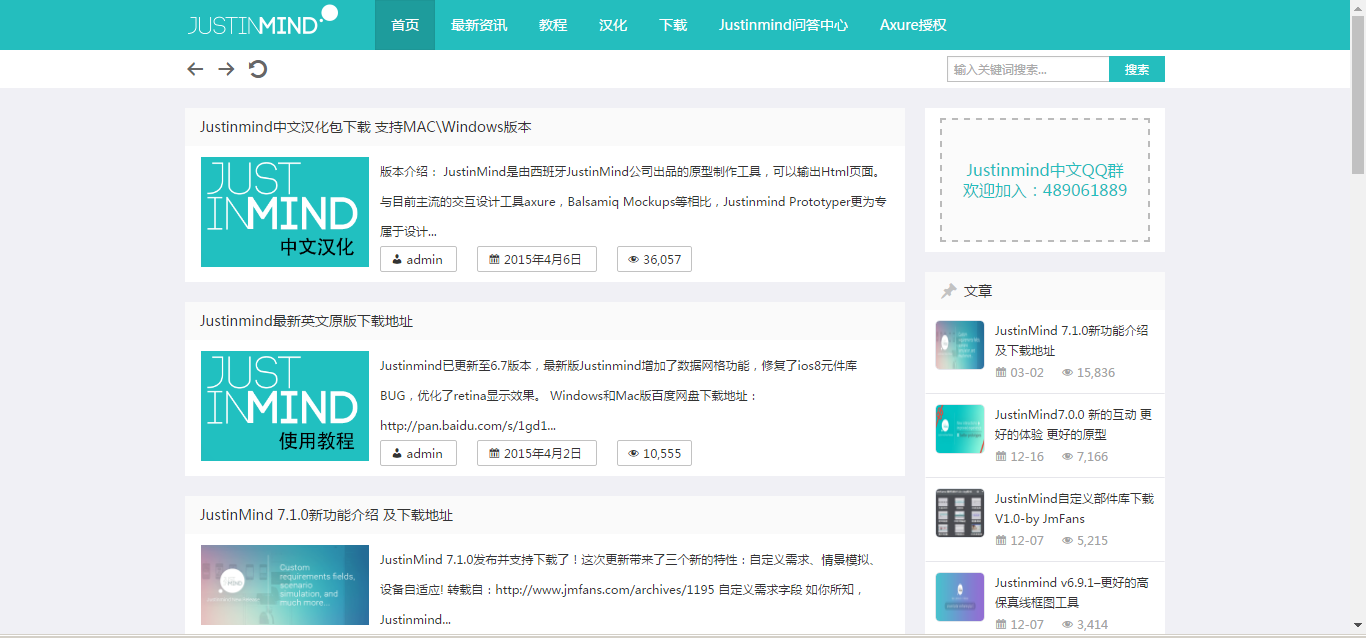The width and height of the screenshot is (1366, 638).
Task: Focus the keyword search input field
Action: click(x=1028, y=69)
